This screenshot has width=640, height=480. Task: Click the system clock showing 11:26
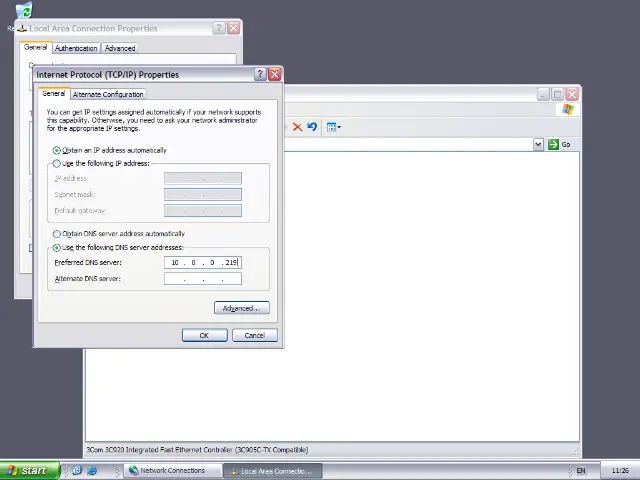pyautogui.click(x=620, y=471)
